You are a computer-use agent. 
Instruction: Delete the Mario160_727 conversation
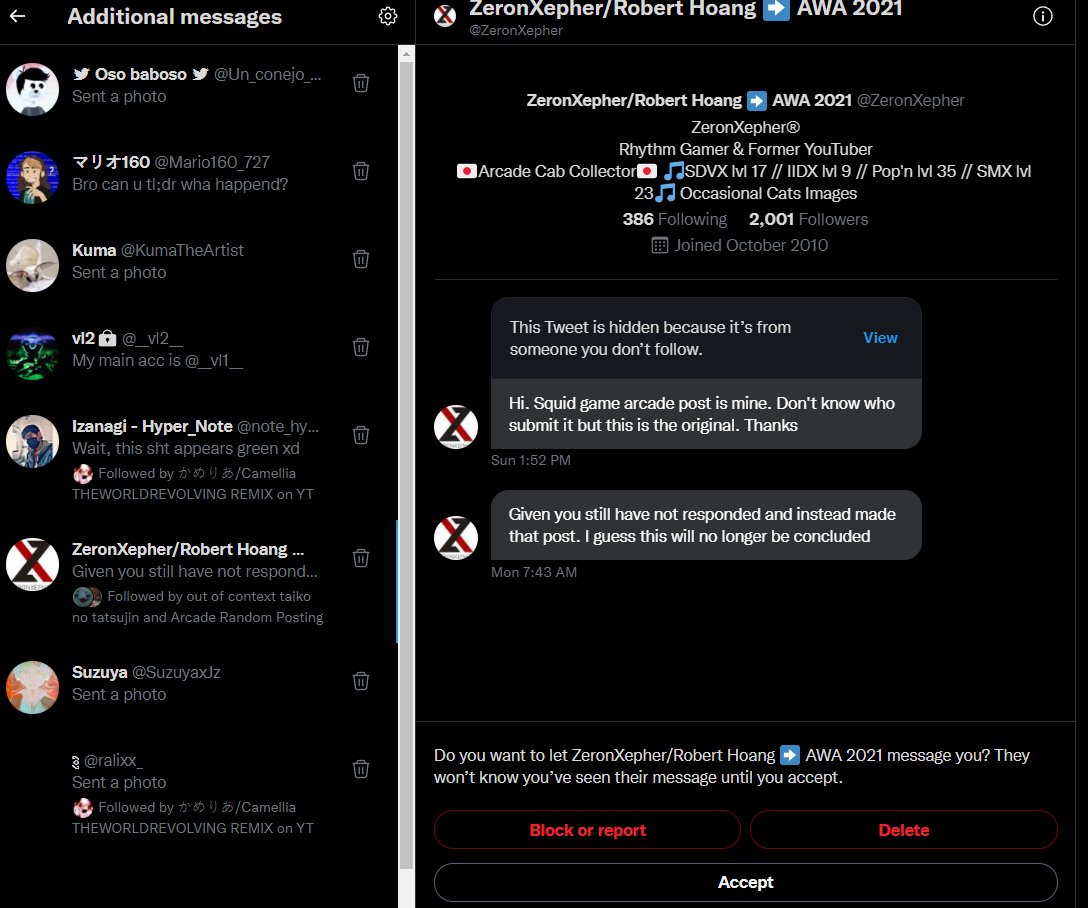tap(361, 171)
